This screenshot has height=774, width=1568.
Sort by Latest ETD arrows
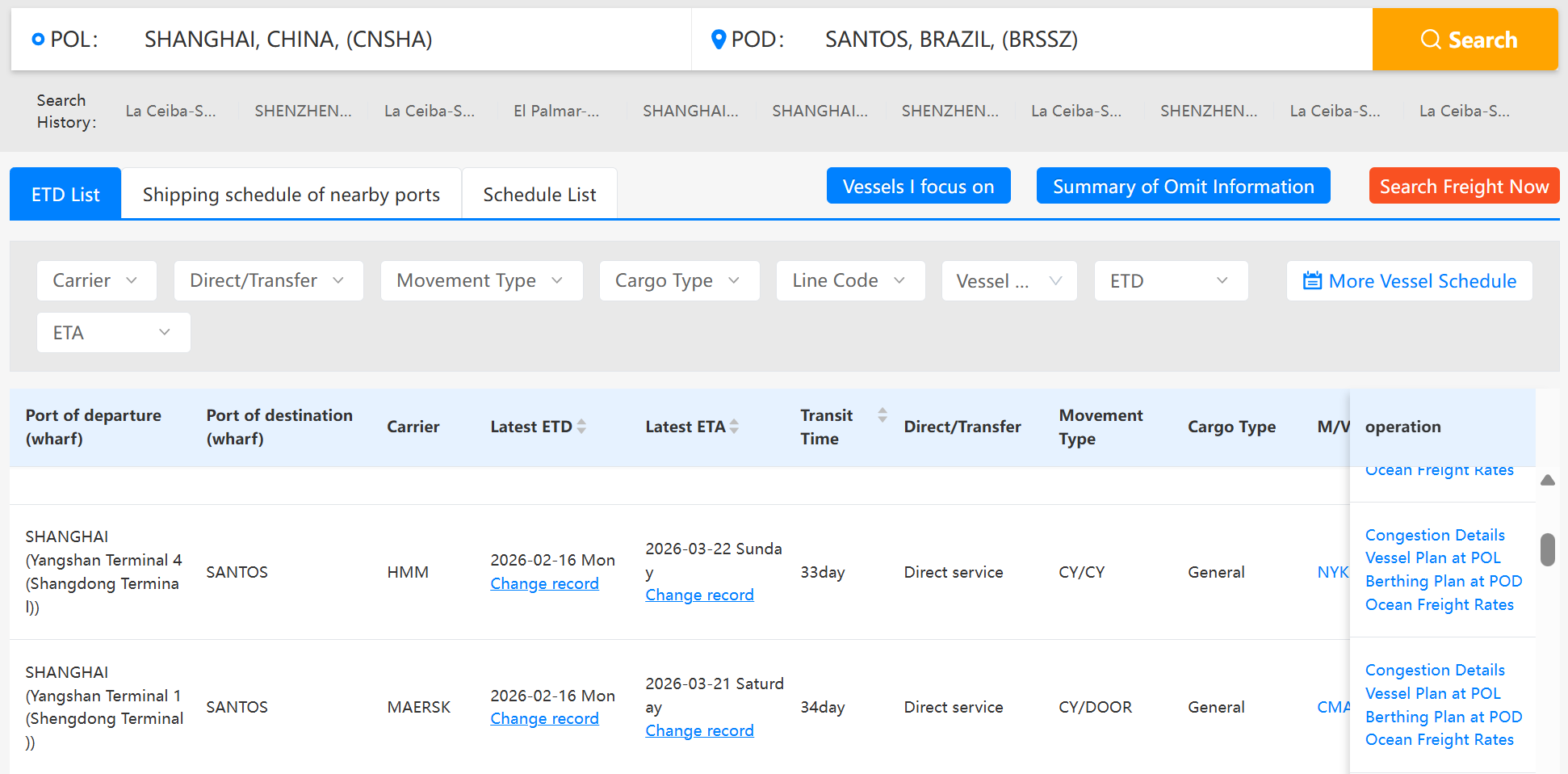click(x=581, y=427)
